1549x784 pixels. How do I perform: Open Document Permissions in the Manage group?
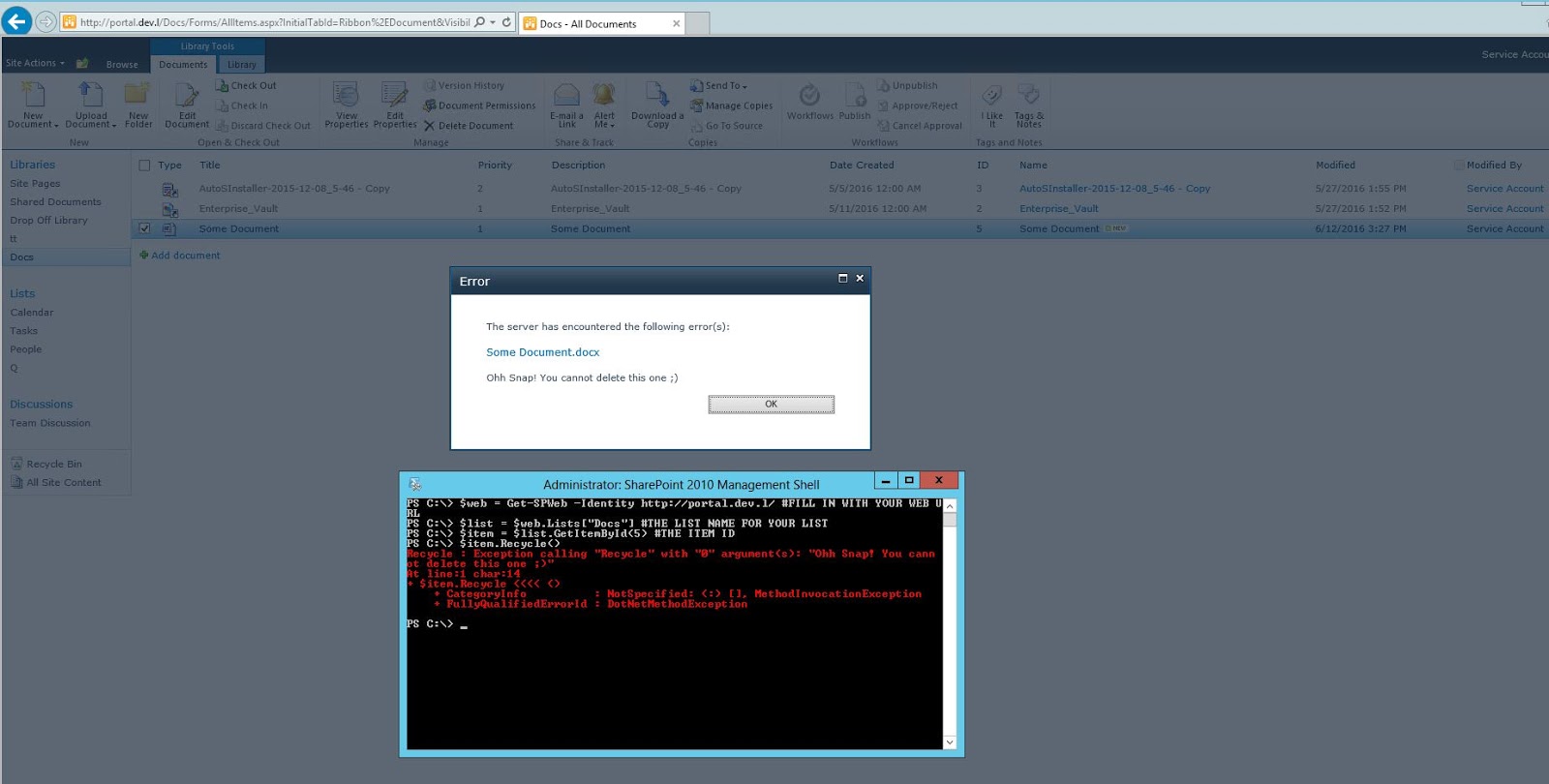(479, 106)
